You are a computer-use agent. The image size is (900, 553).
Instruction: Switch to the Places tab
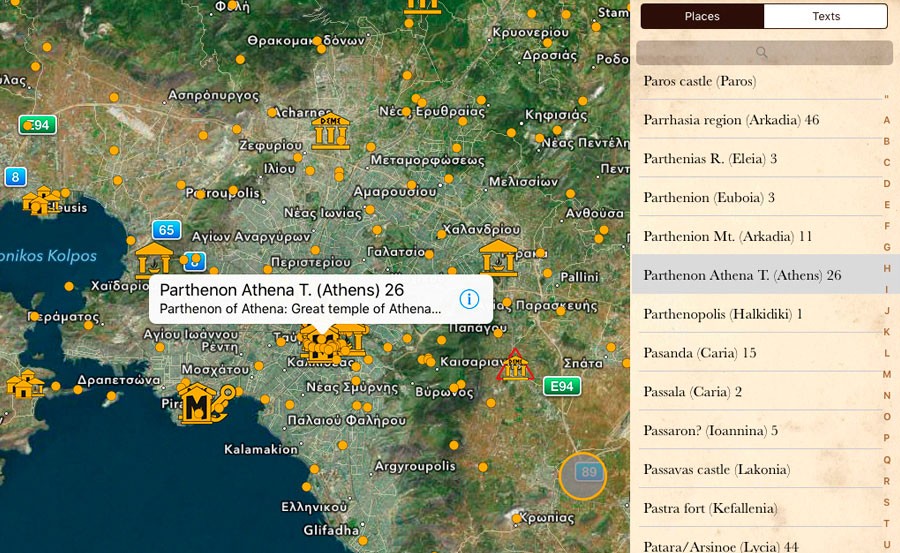[702, 16]
